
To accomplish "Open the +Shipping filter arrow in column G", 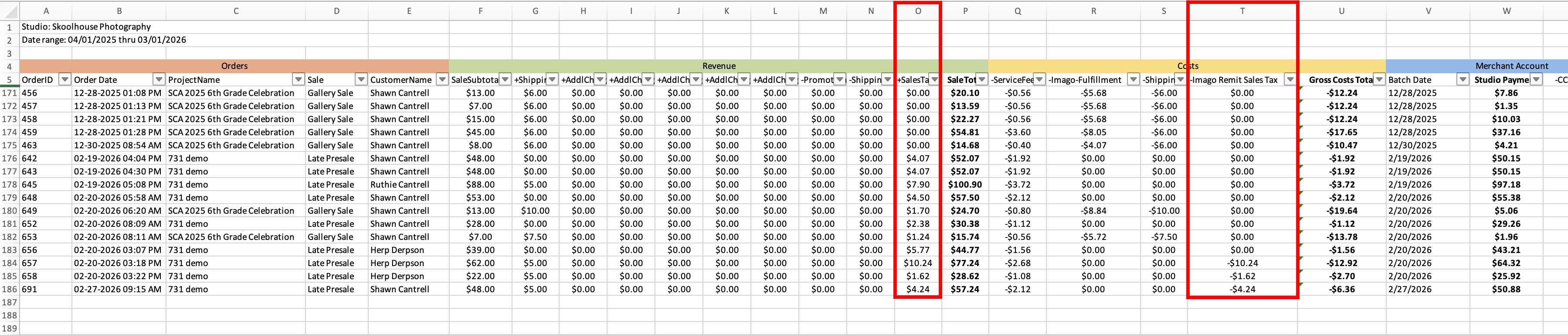I will (x=552, y=80).
